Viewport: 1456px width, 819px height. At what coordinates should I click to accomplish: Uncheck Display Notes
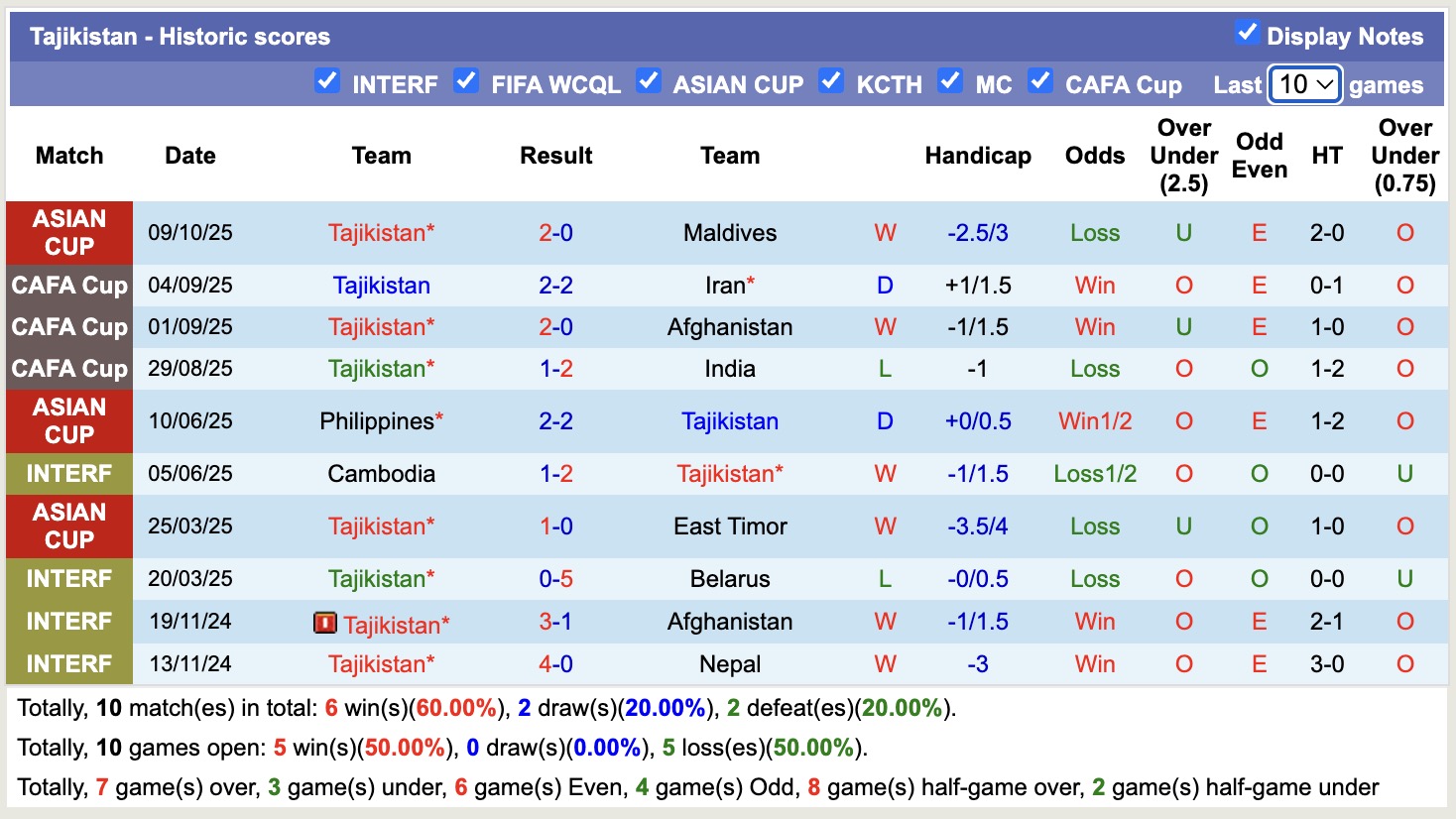[1246, 32]
